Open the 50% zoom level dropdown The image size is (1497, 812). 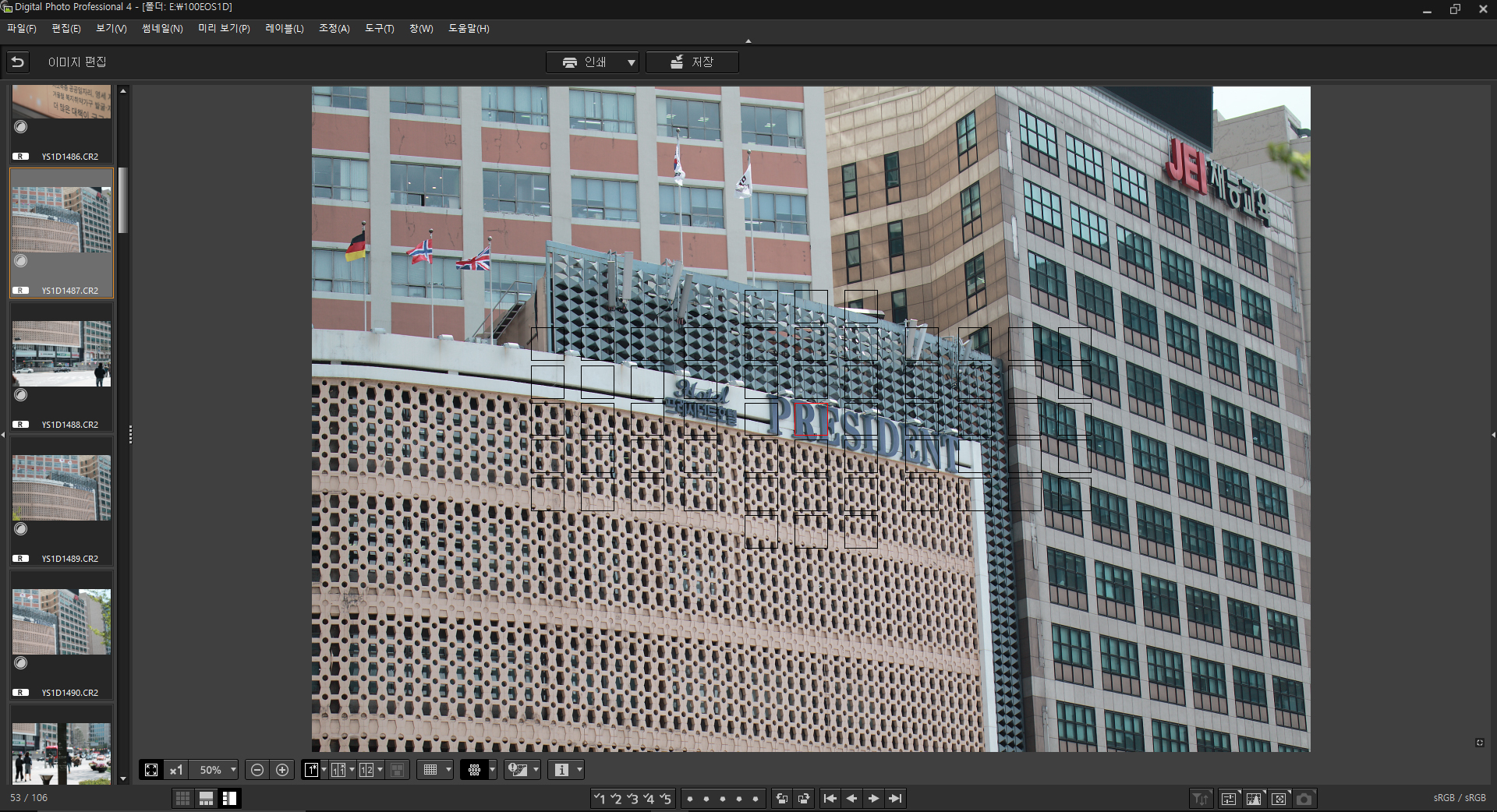tap(233, 770)
